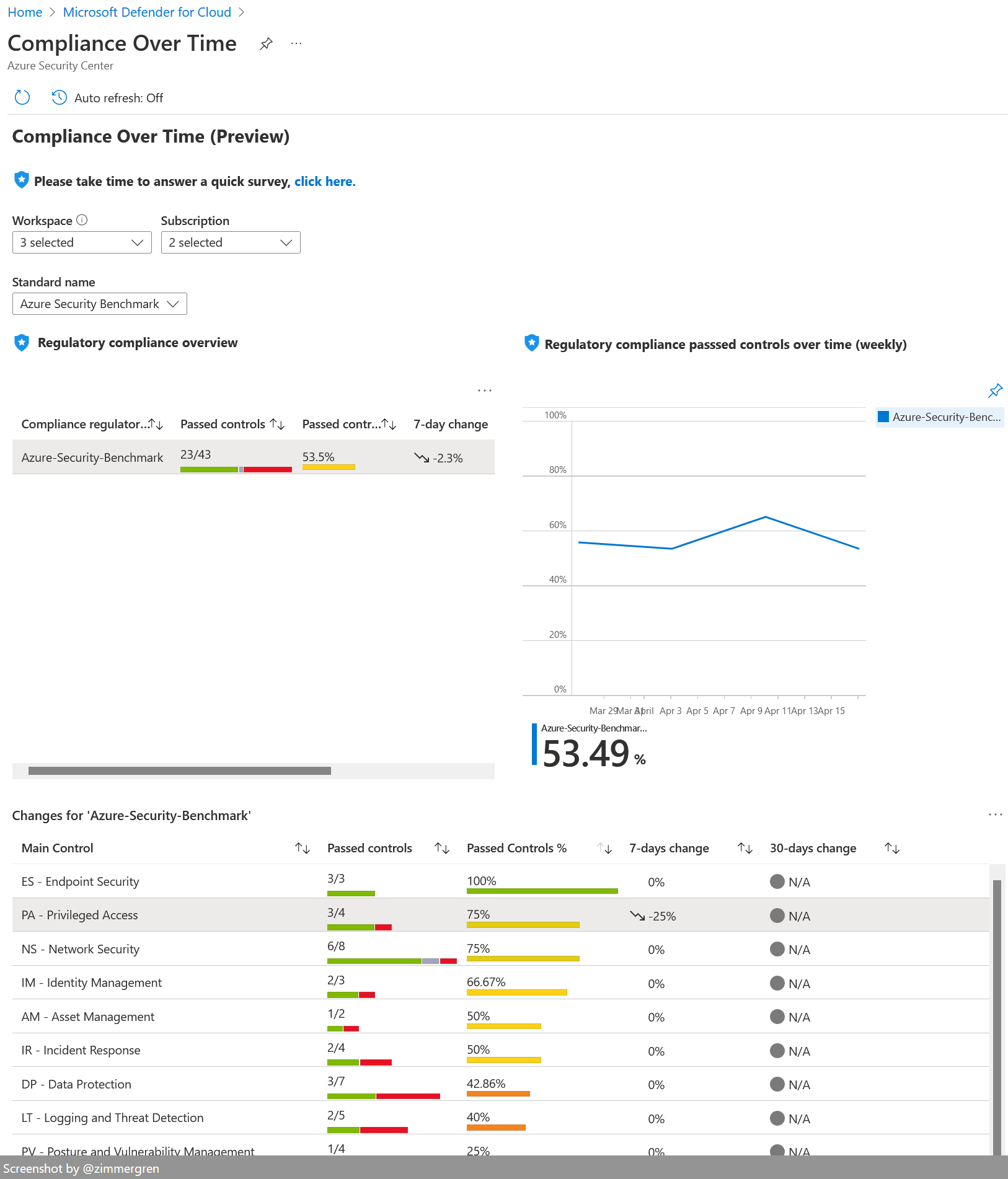Viewport: 1008px width, 1179px height.
Task: Go to Microsoft Defender for Cloud breadcrumb
Action: tap(147, 12)
